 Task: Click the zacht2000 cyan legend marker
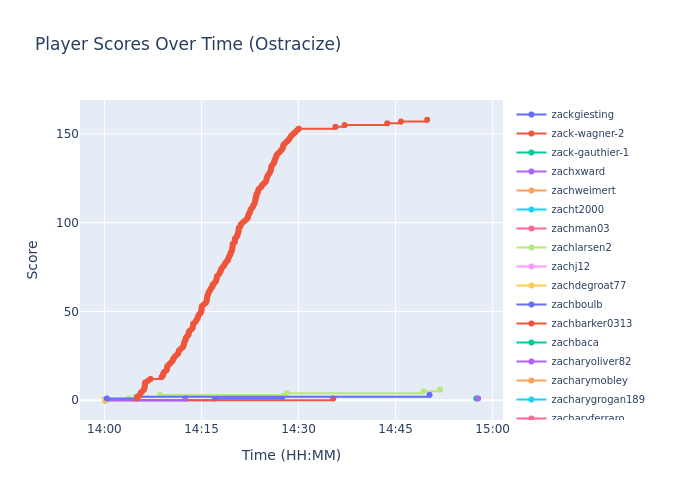point(531,210)
